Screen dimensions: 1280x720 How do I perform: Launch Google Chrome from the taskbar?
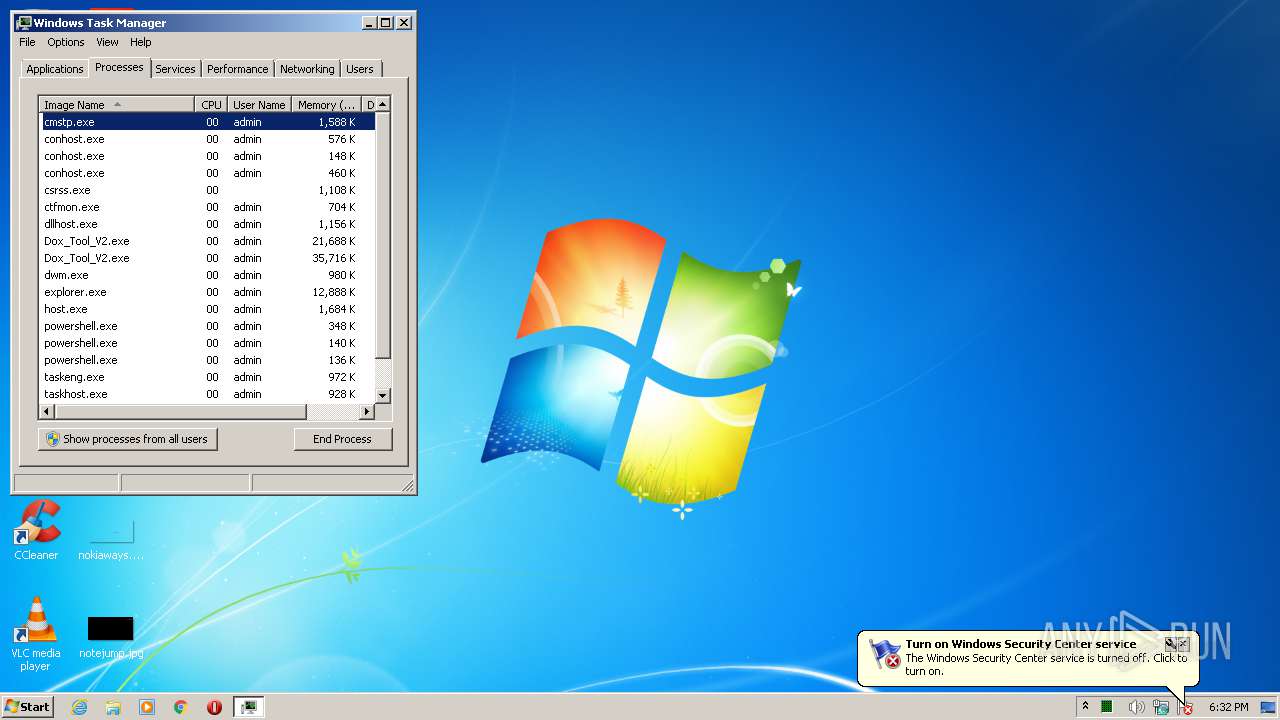[x=181, y=707]
